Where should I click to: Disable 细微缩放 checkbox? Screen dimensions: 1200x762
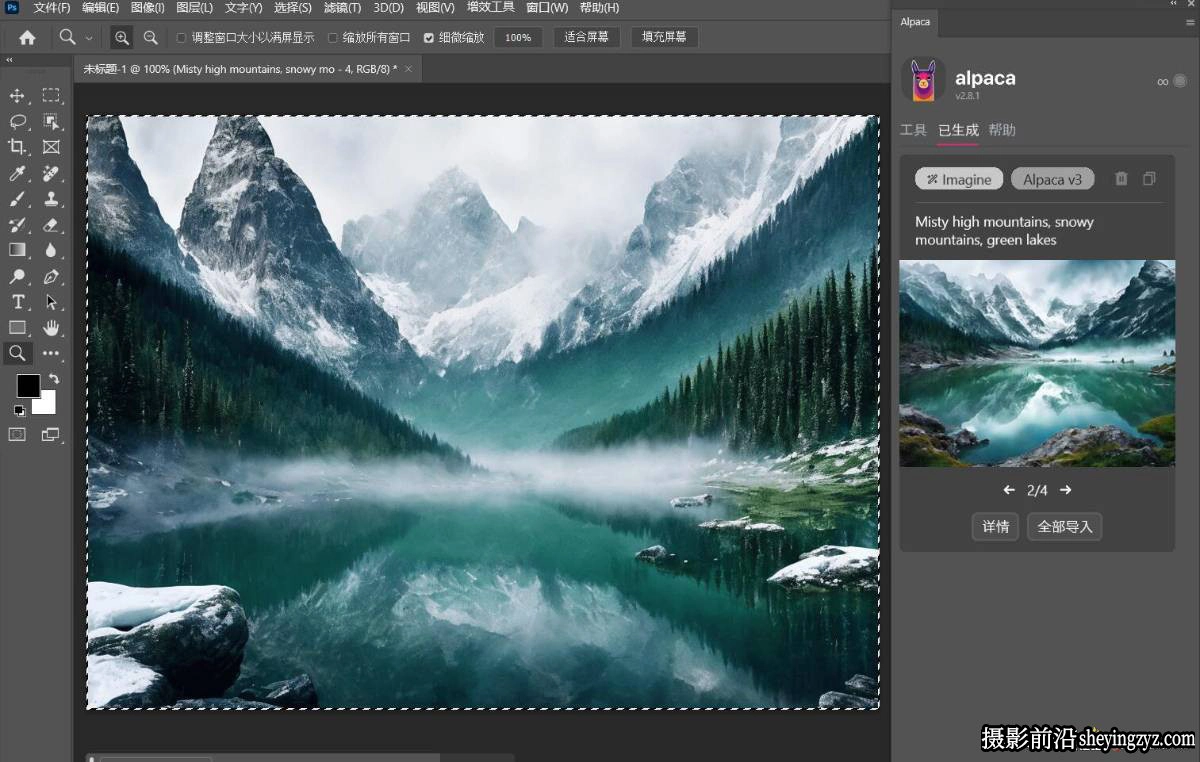429,38
